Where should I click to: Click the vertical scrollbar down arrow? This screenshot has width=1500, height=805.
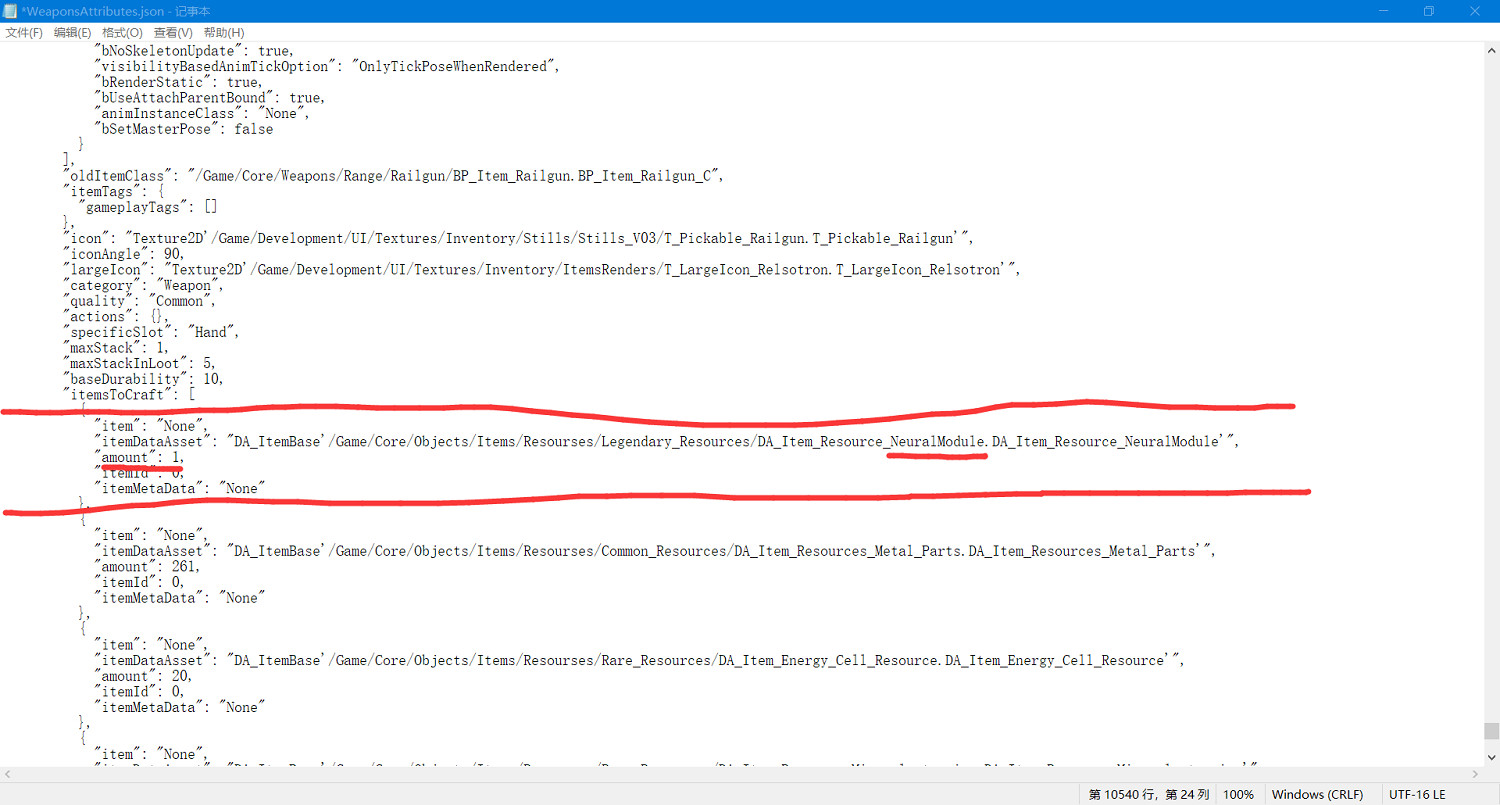click(1491, 759)
